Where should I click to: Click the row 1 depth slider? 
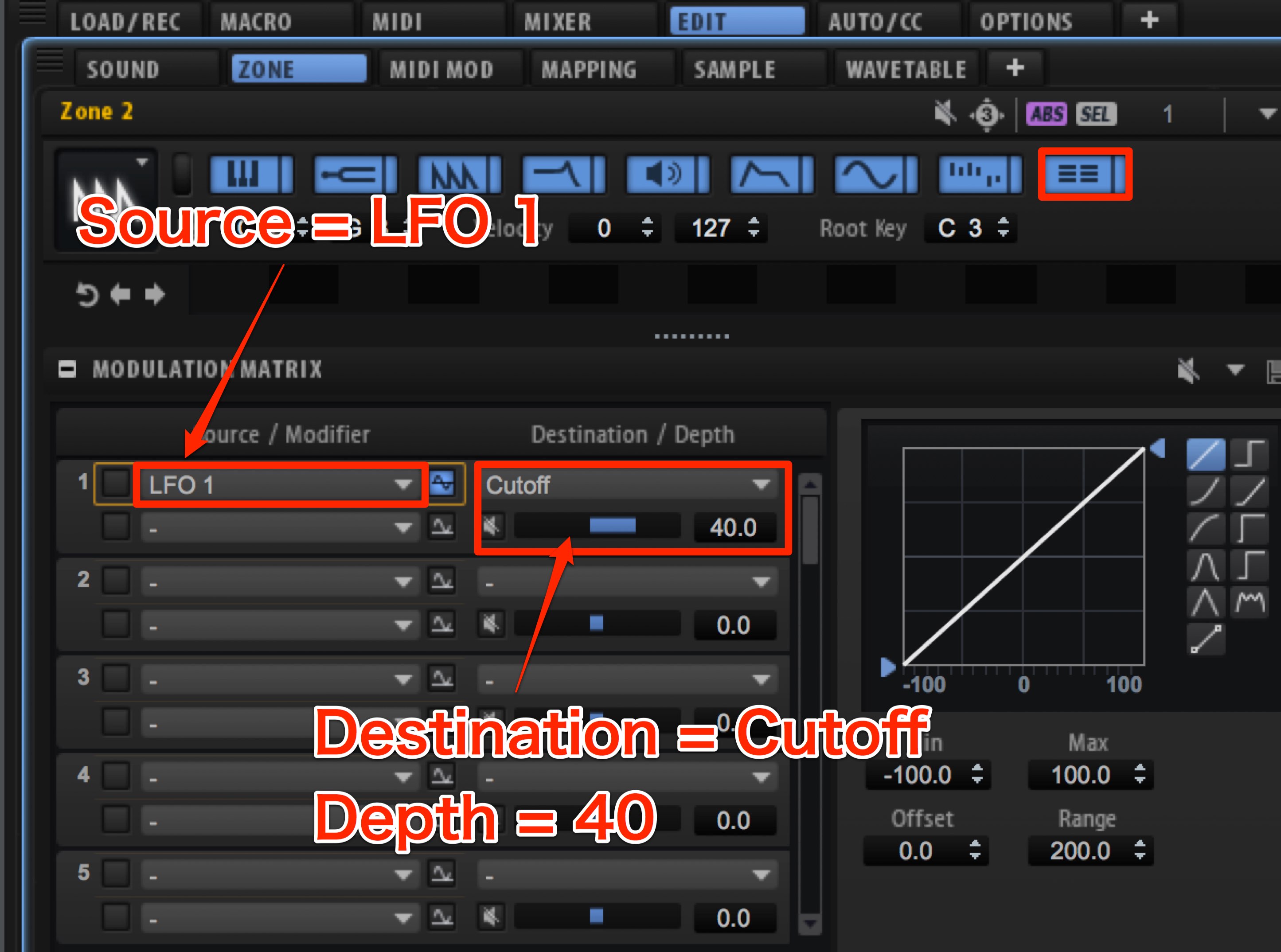click(x=597, y=526)
